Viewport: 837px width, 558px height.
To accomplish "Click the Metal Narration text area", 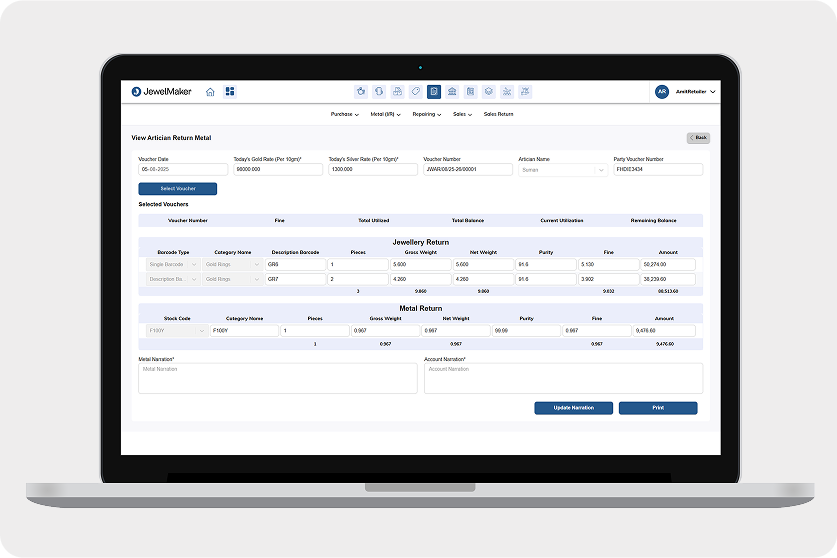I will coord(277,378).
